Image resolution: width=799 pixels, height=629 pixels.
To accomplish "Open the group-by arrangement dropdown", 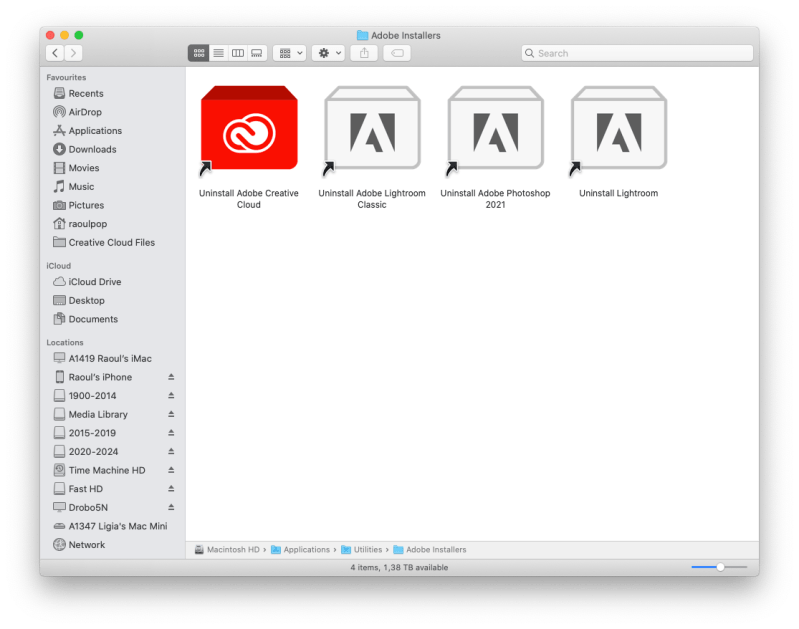I will pyautogui.click(x=290, y=53).
